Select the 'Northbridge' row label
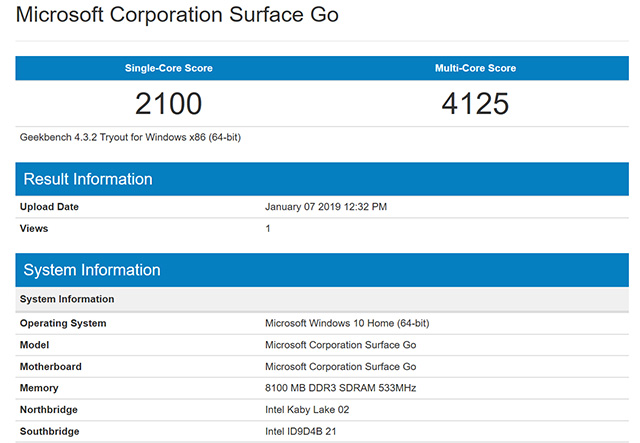Image resolution: width=640 pixels, height=443 pixels. pos(49,410)
